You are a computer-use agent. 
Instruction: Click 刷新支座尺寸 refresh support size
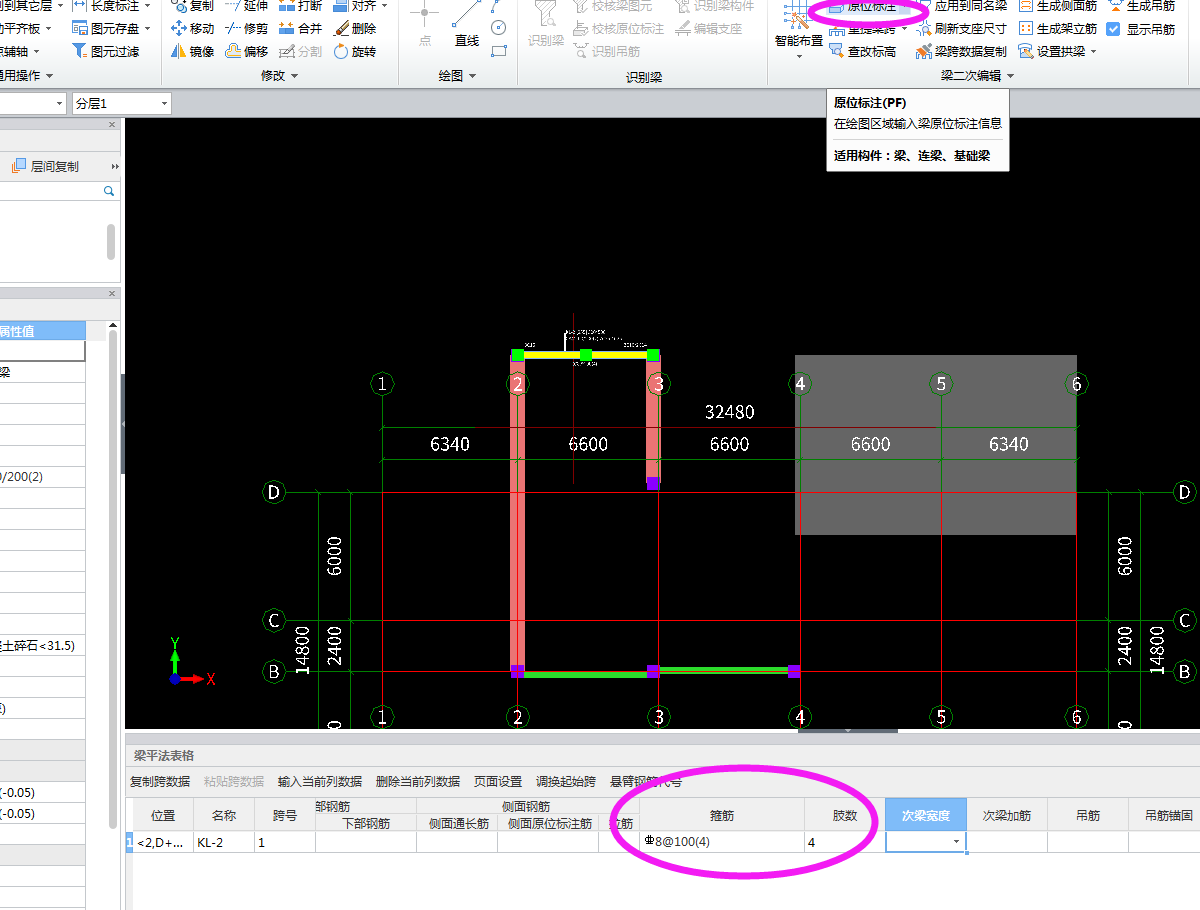[x=960, y=29]
